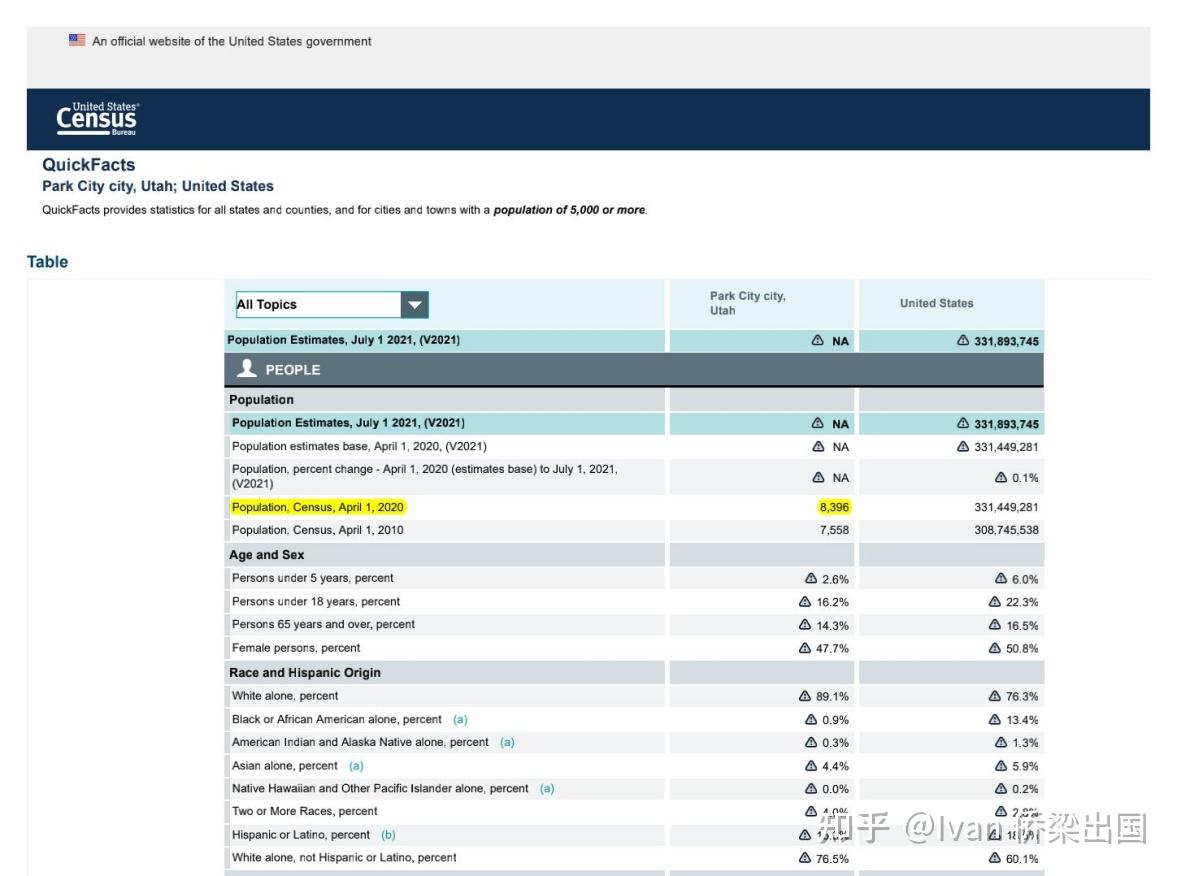Click 'Population, Census, April 1, 2010' row label
Viewport: 1177px width, 876px height.
(318, 530)
